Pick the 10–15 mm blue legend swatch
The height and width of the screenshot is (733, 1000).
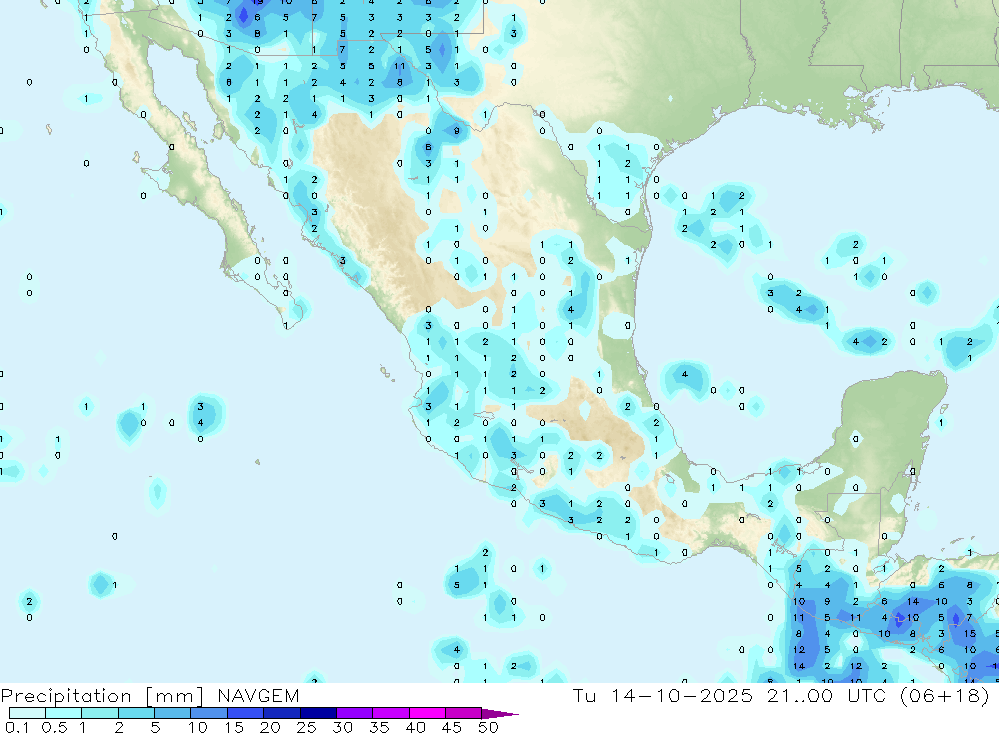click(x=209, y=713)
